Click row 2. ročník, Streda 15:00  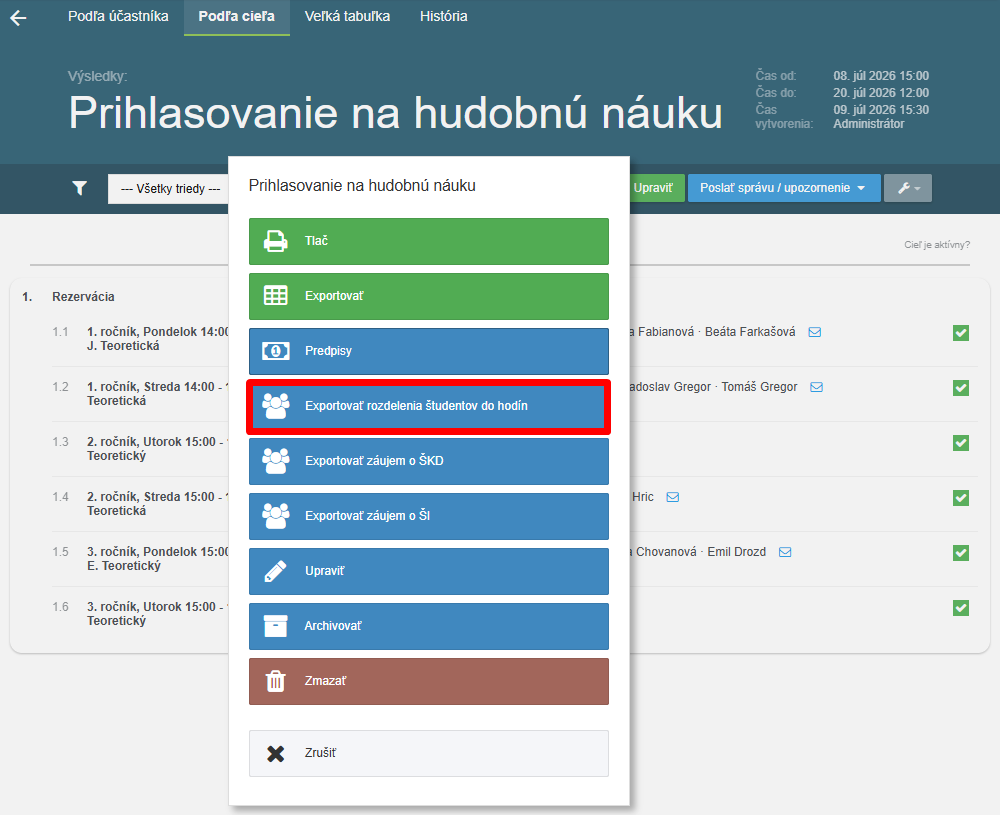[158, 503]
